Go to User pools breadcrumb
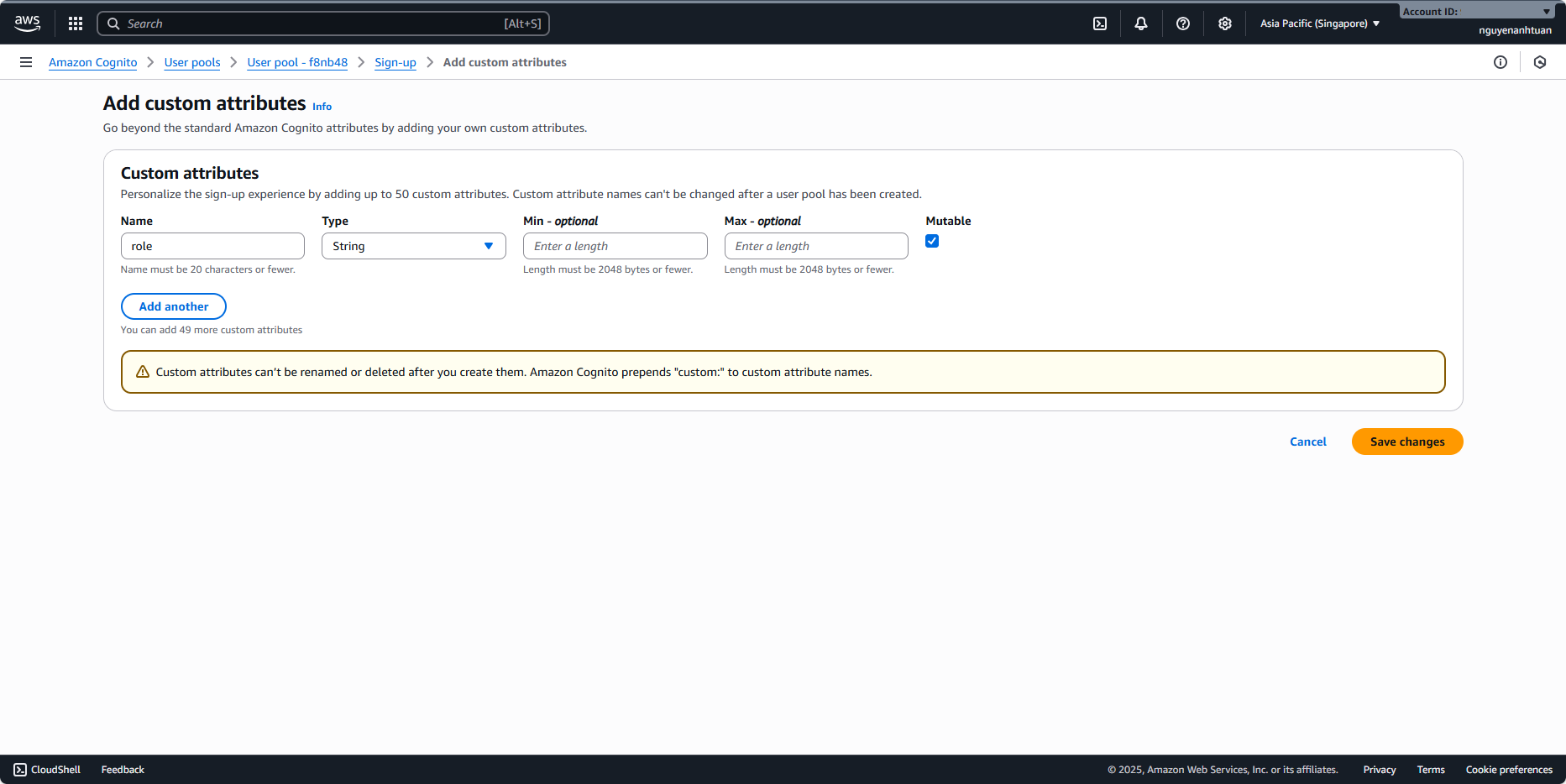Screen dimensions: 1566x784 pos(192,62)
